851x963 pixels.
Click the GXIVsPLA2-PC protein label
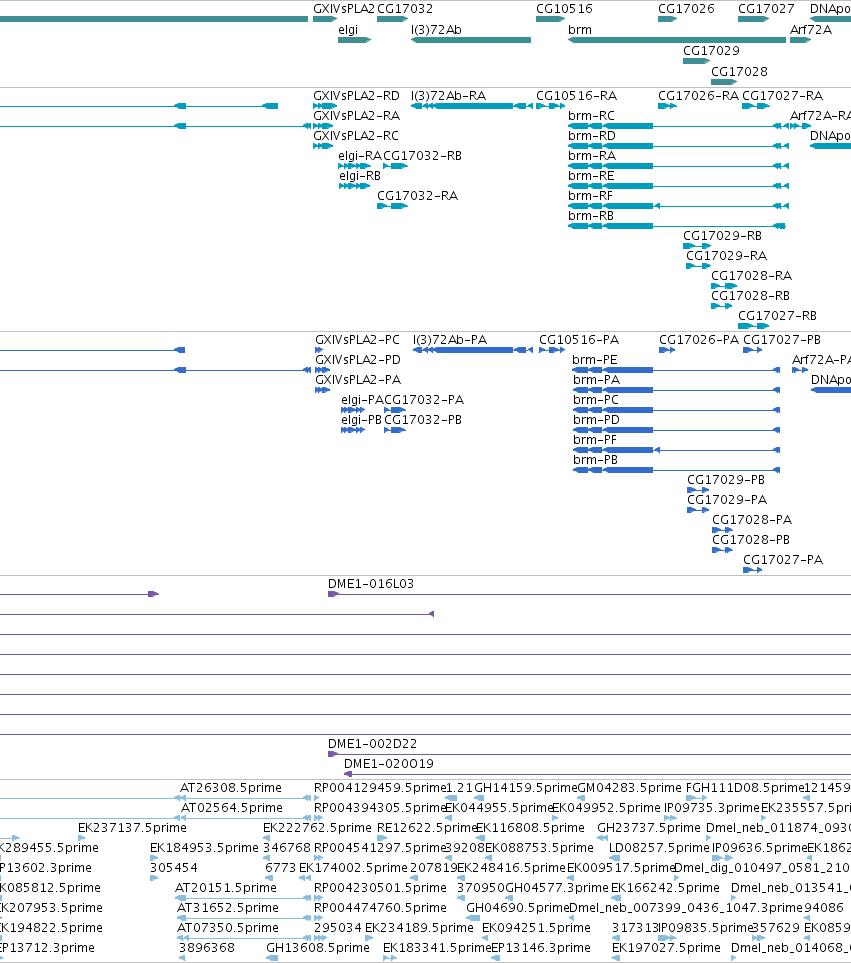point(357,340)
